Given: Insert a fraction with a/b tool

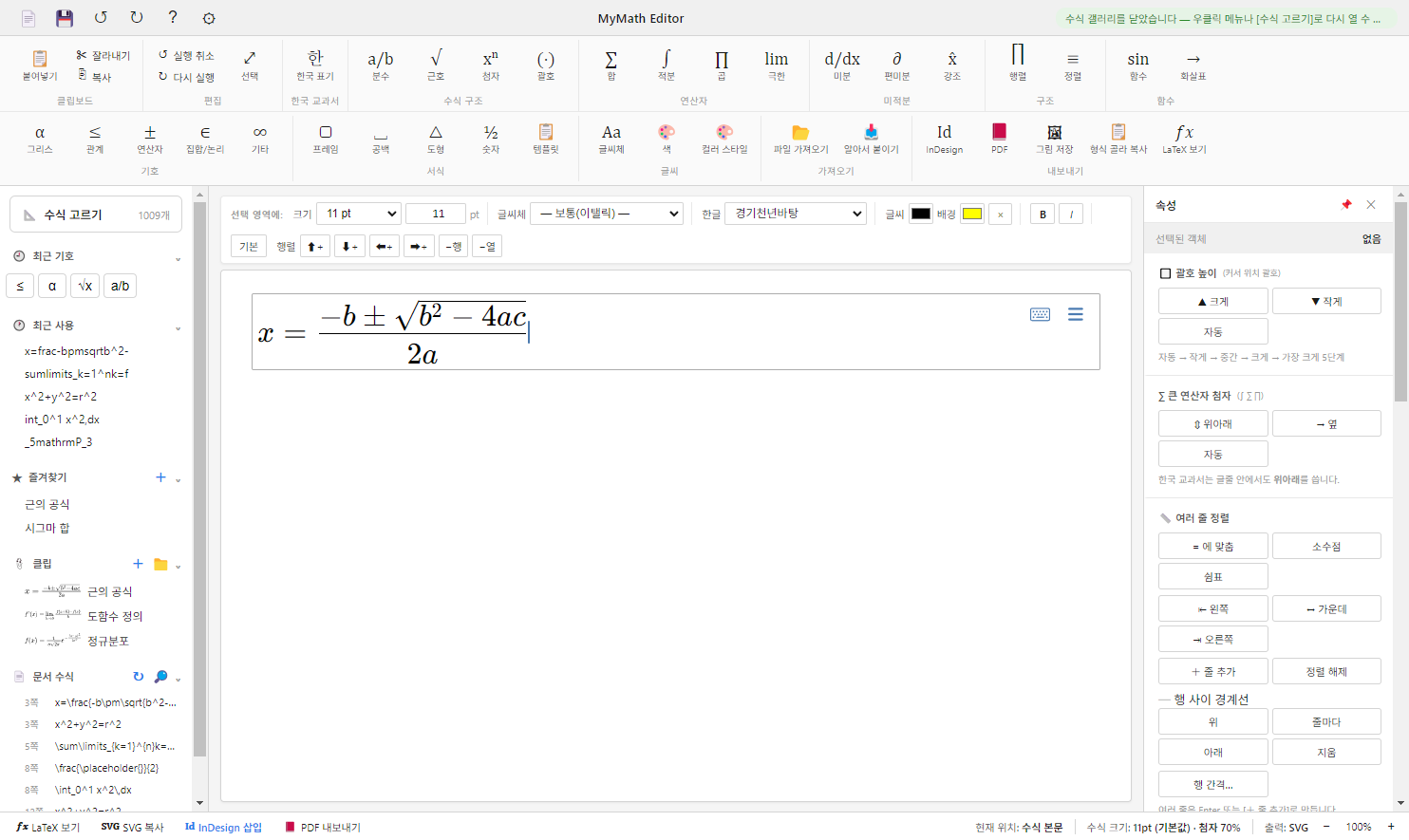Looking at the screenshot, I should [x=381, y=65].
